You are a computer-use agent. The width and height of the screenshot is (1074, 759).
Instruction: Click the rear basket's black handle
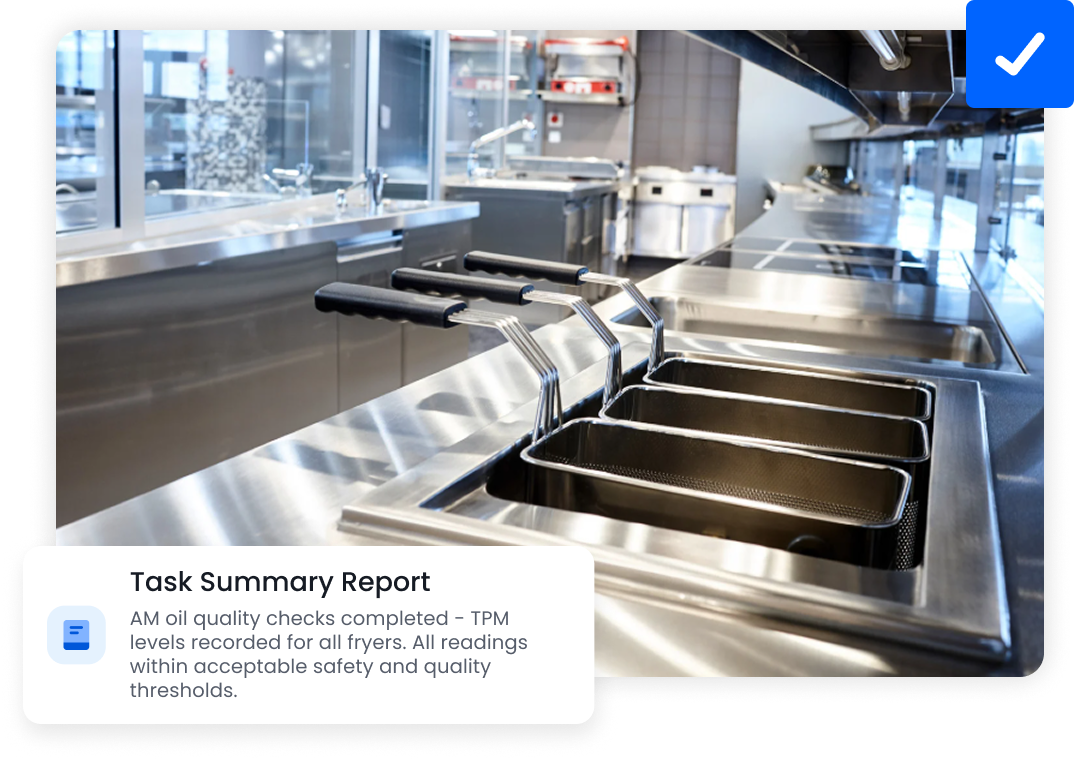tap(525, 267)
